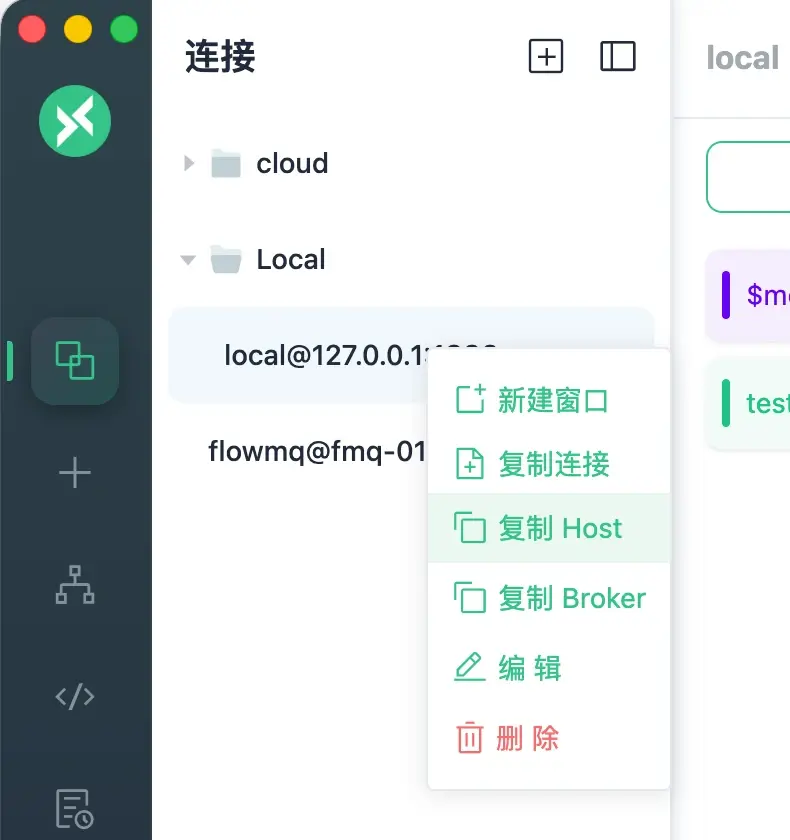Open the log viewer sidebar icon
Screen dimensions: 790x840
coord(75,808)
